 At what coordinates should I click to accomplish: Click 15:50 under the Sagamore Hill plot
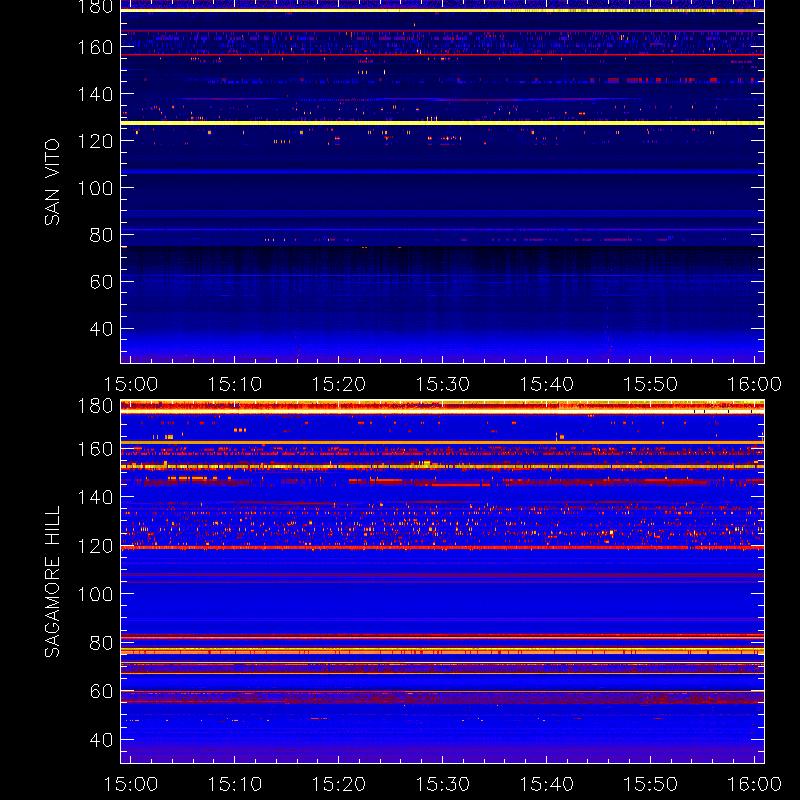[651, 784]
